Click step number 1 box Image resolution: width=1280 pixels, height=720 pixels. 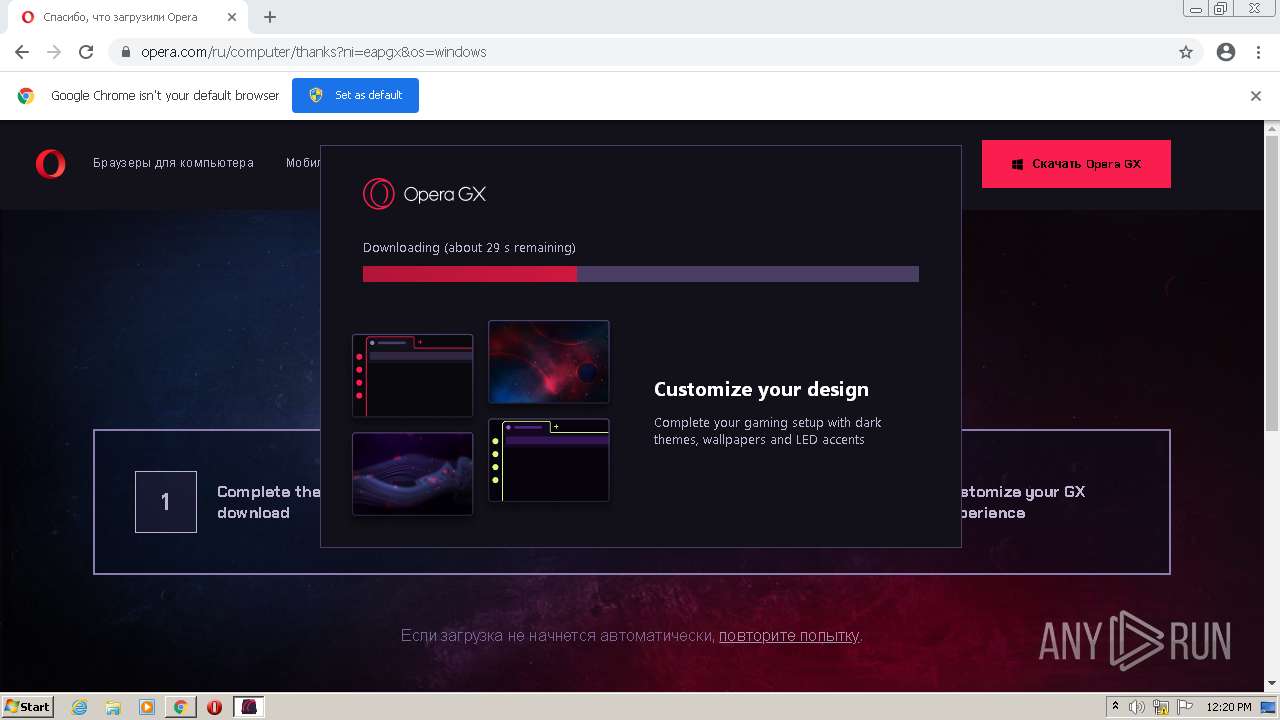(166, 502)
